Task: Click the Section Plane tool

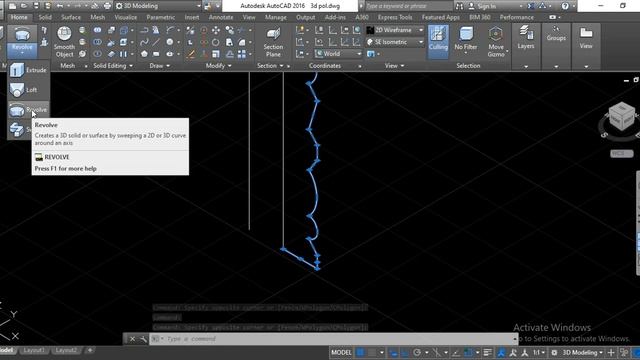Action: pyautogui.click(x=273, y=42)
